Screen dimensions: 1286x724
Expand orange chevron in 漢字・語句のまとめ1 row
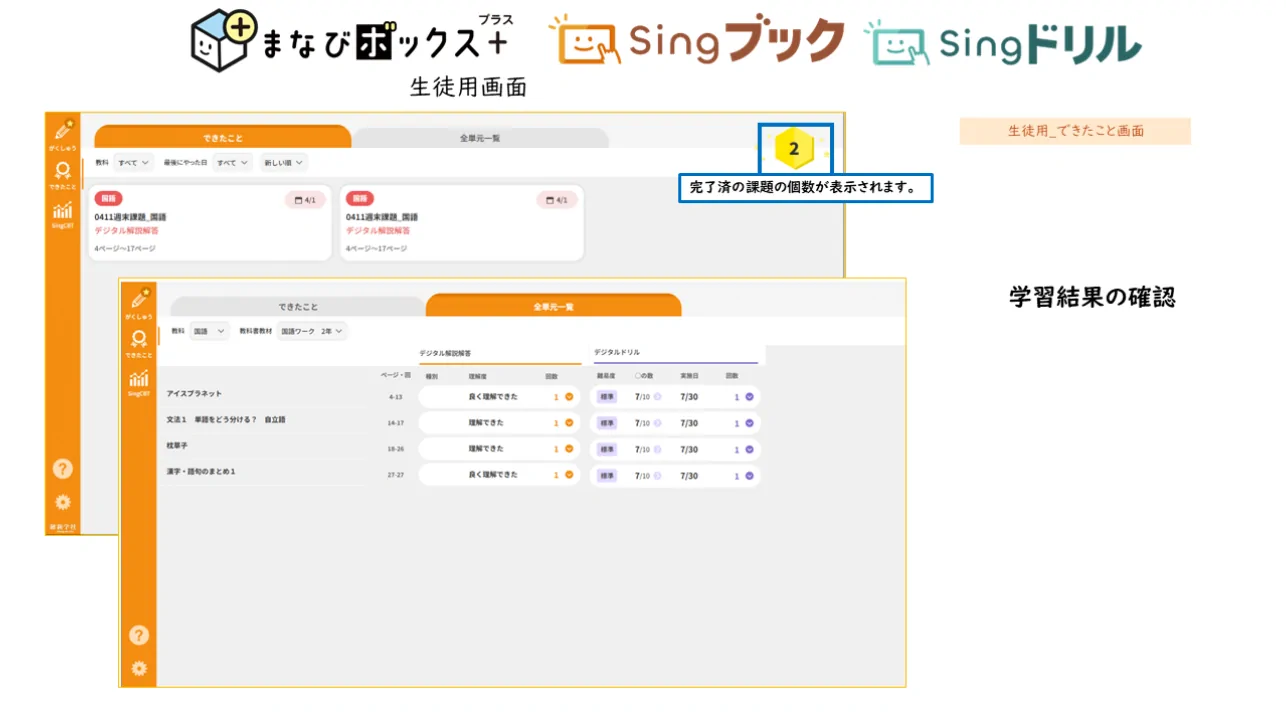(569, 476)
